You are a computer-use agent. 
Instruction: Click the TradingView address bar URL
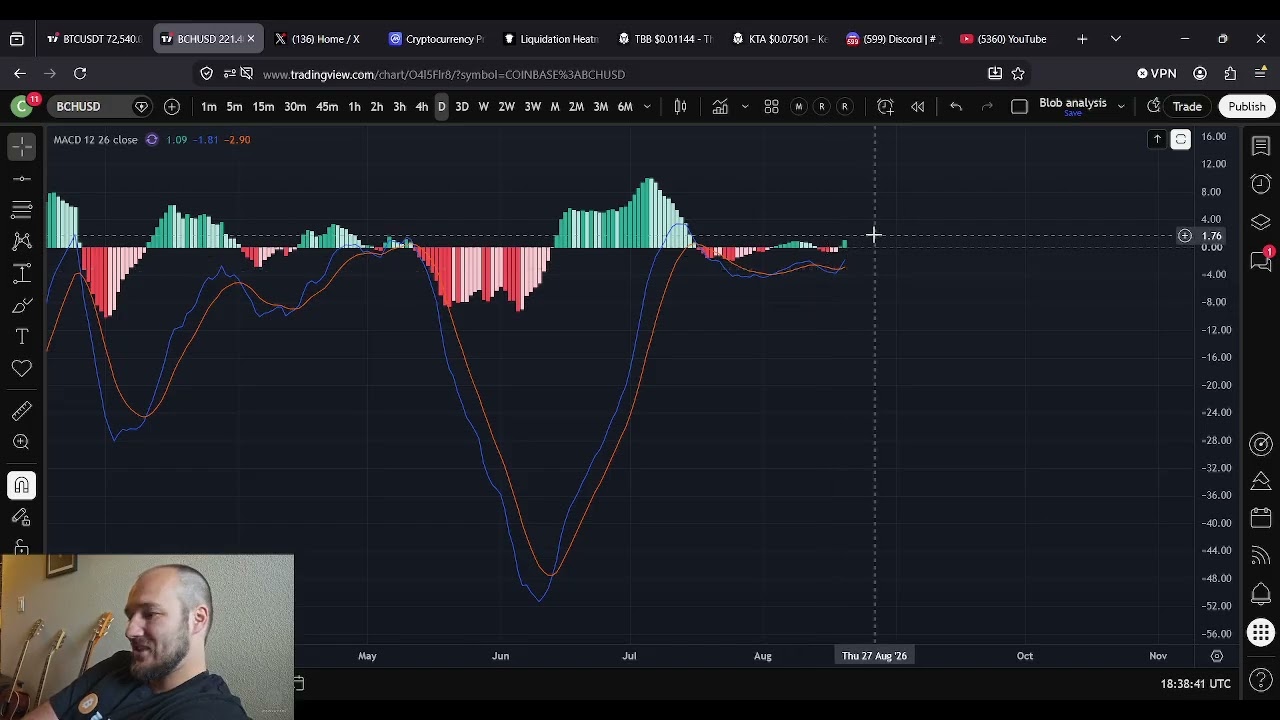[x=444, y=74]
